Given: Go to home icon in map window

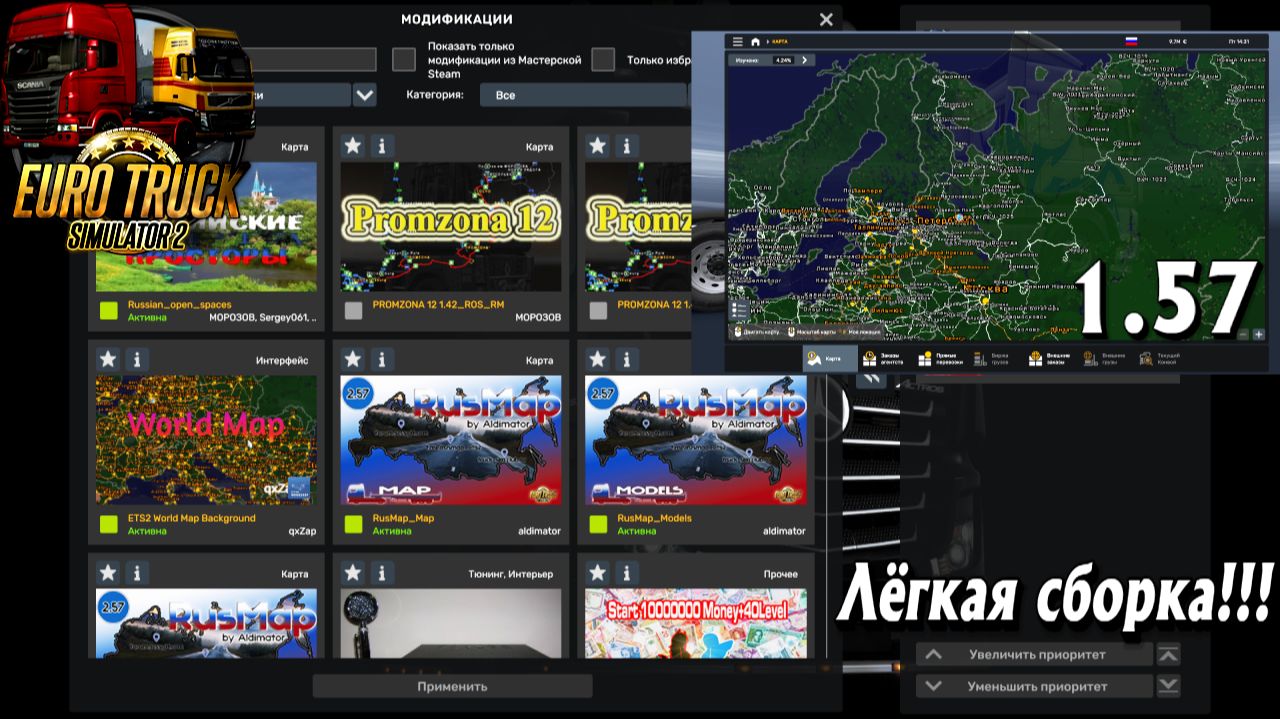Looking at the screenshot, I should (x=756, y=42).
